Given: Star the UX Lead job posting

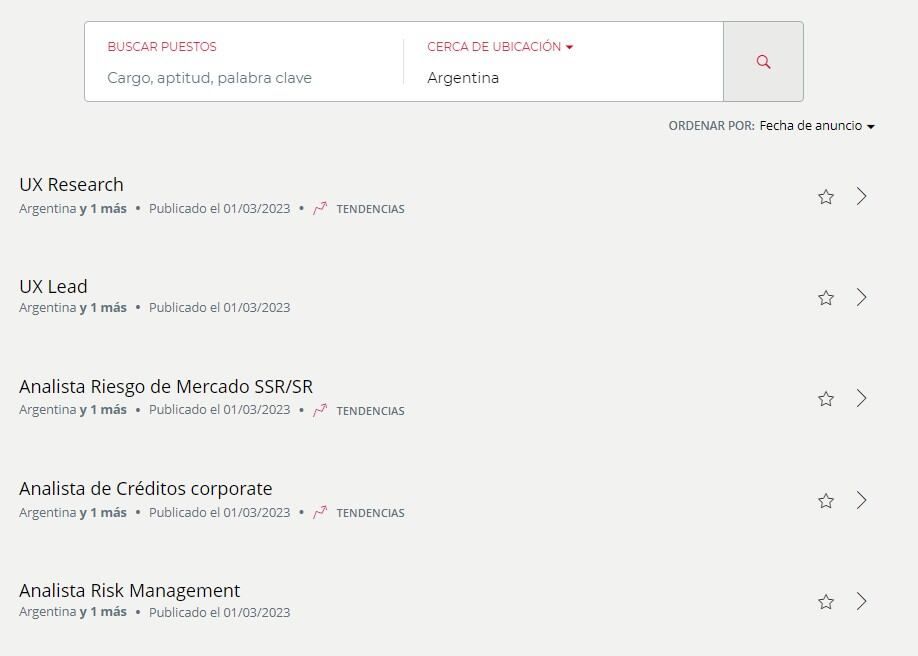Looking at the screenshot, I should 826,298.
